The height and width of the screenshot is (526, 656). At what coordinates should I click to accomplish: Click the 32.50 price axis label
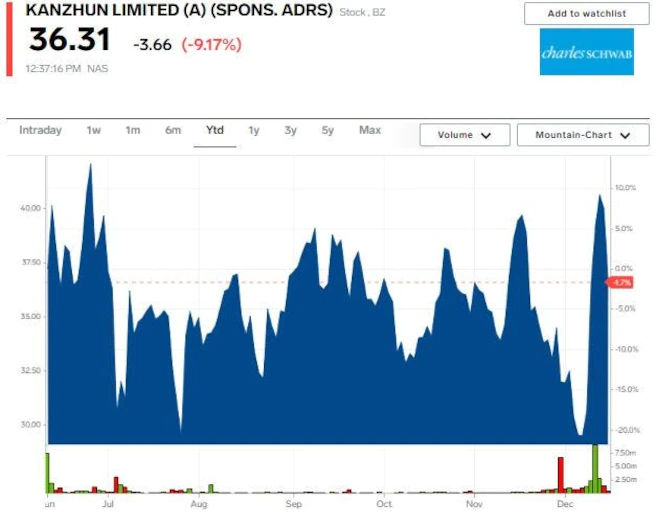pyautogui.click(x=31, y=370)
